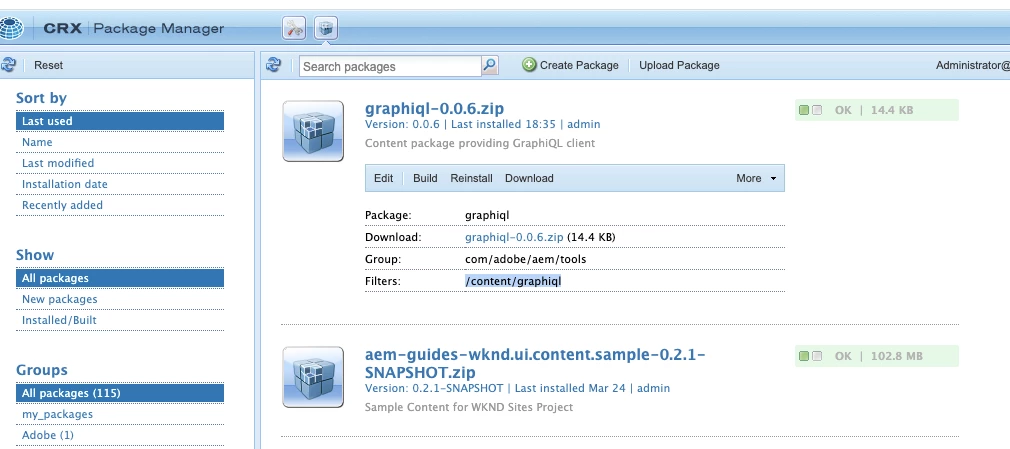Screen dimensions: 1010x449
Task: Show Installed/Built packages
Action: tap(120, 320)
